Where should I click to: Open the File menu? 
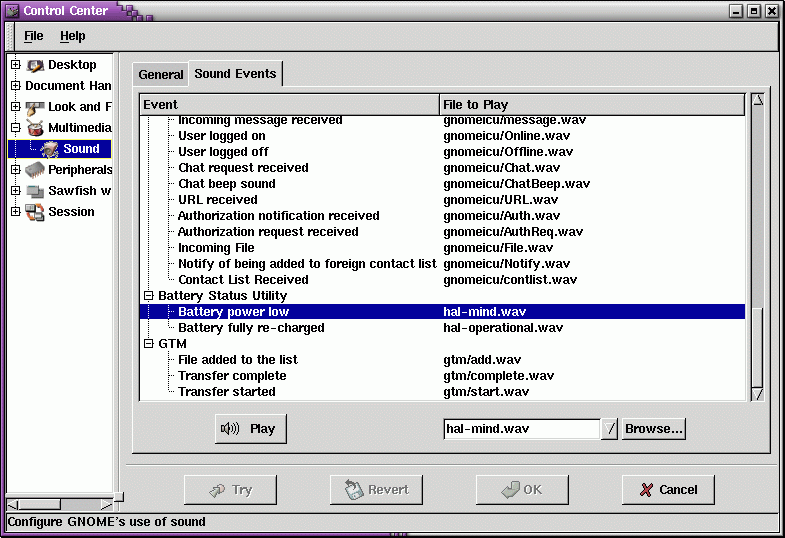(34, 36)
